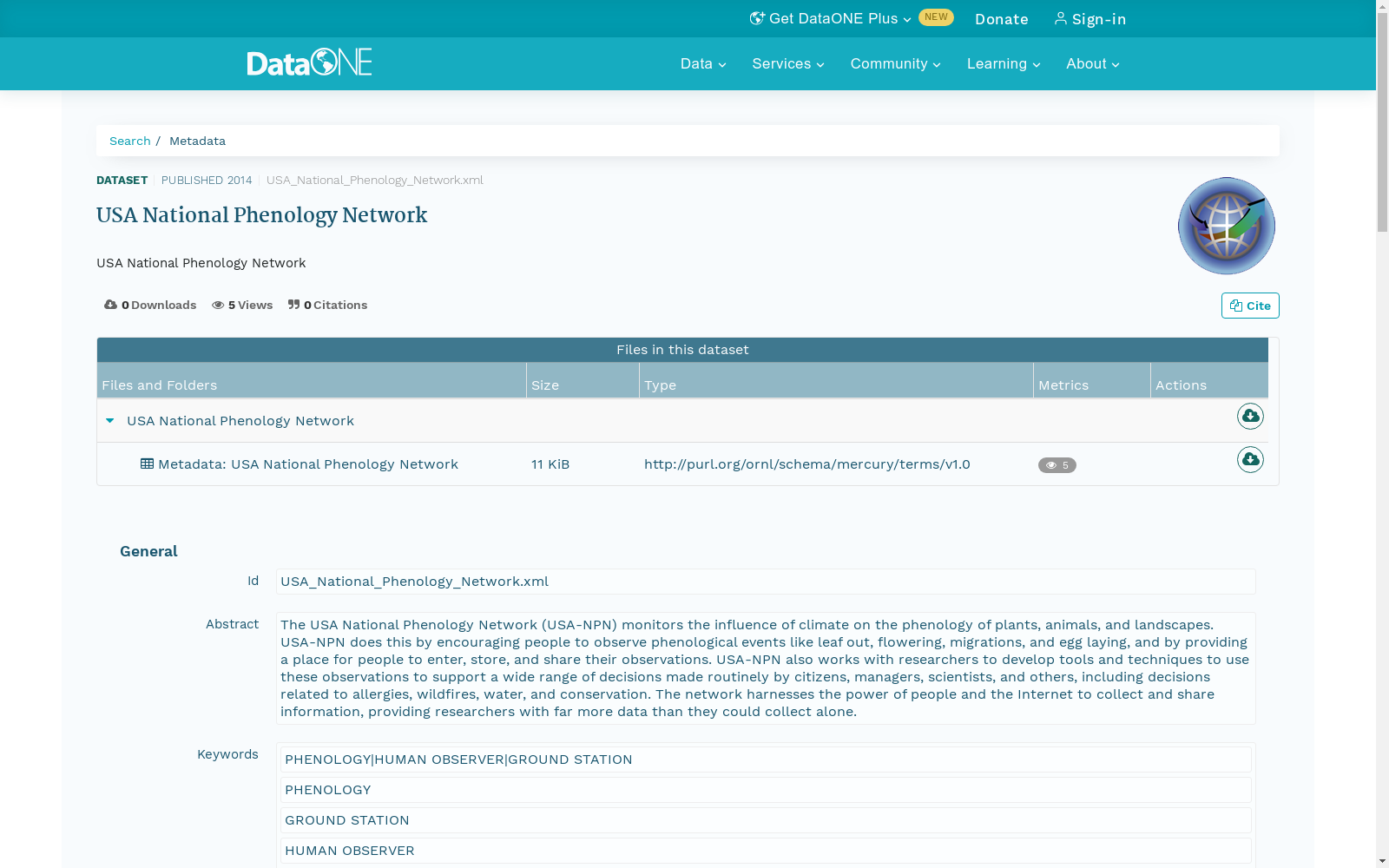Open the Learning menu
The width and height of the screenshot is (1389, 868).
[x=1004, y=63]
